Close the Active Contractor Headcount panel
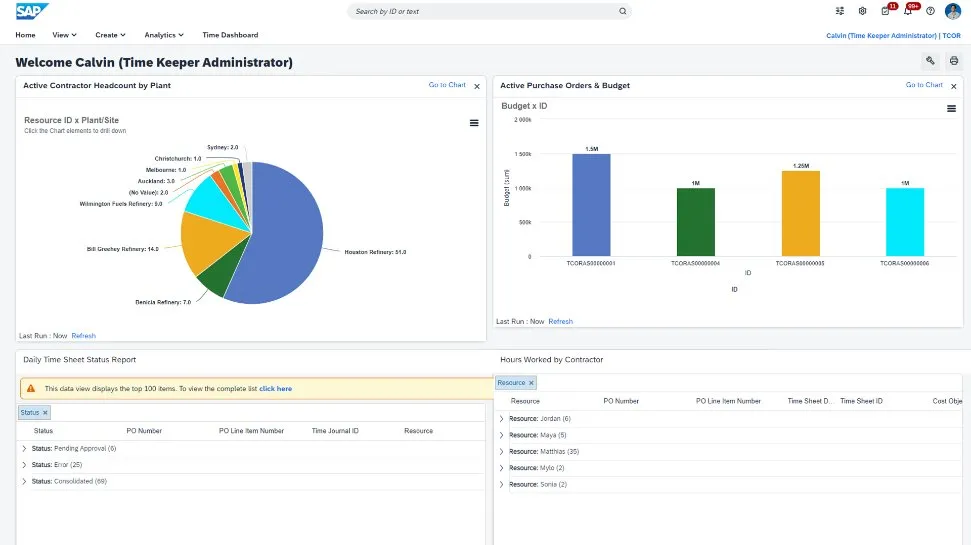 click(x=477, y=86)
